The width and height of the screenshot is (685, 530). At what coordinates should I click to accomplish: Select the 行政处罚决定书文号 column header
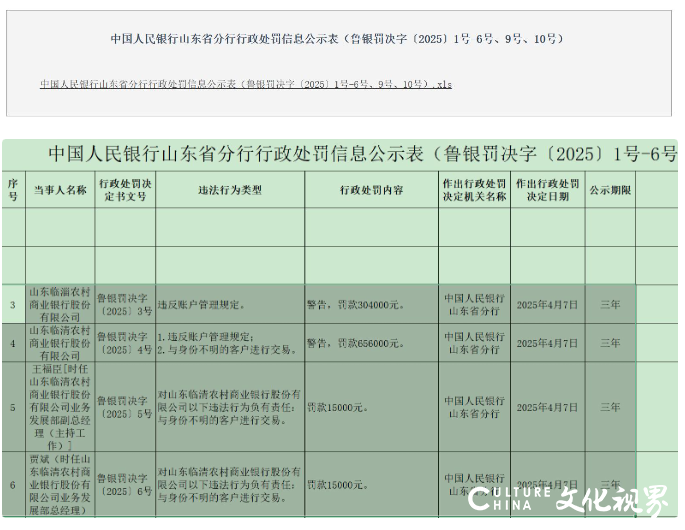125,190
